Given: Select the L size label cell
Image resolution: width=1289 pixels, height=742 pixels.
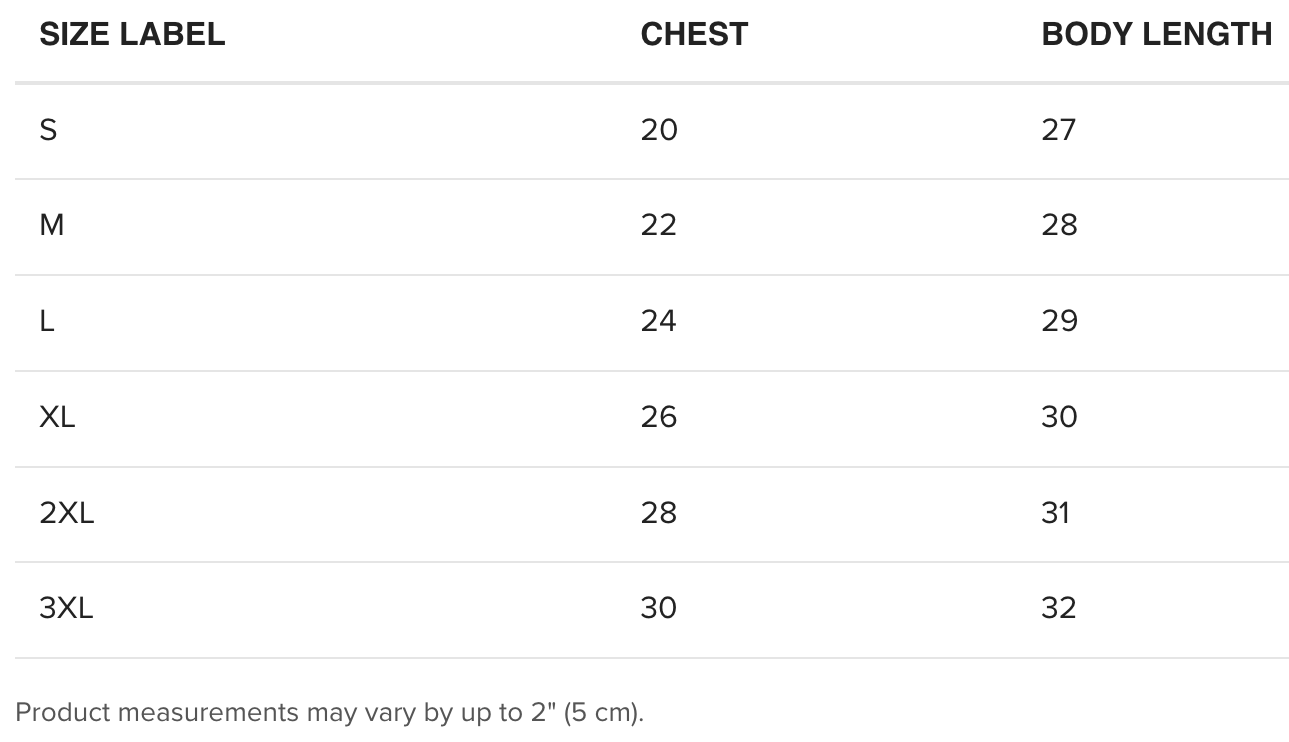Looking at the screenshot, I should 47,321.
